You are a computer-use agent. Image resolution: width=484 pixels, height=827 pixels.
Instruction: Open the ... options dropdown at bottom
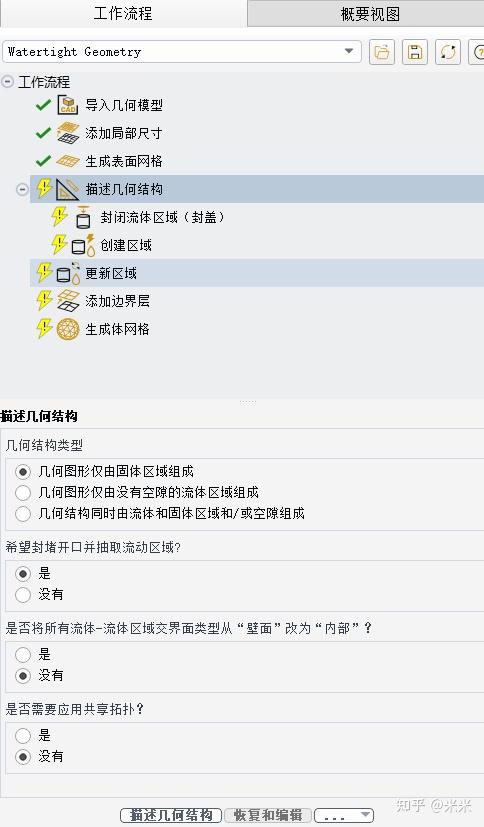344,815
